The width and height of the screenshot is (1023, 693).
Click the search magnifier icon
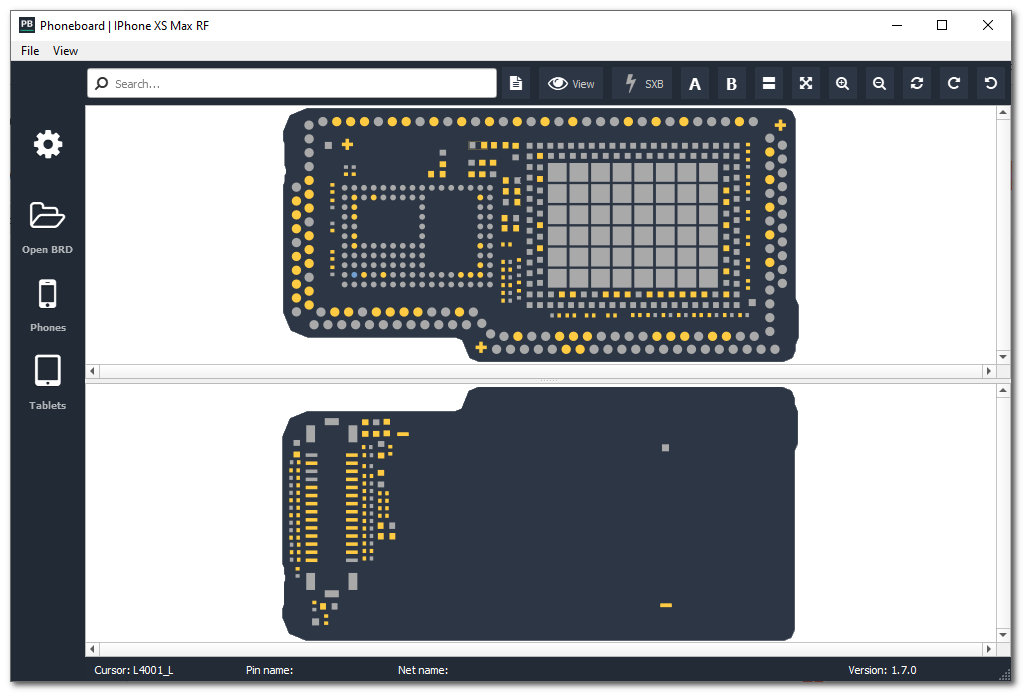[102, 84]
